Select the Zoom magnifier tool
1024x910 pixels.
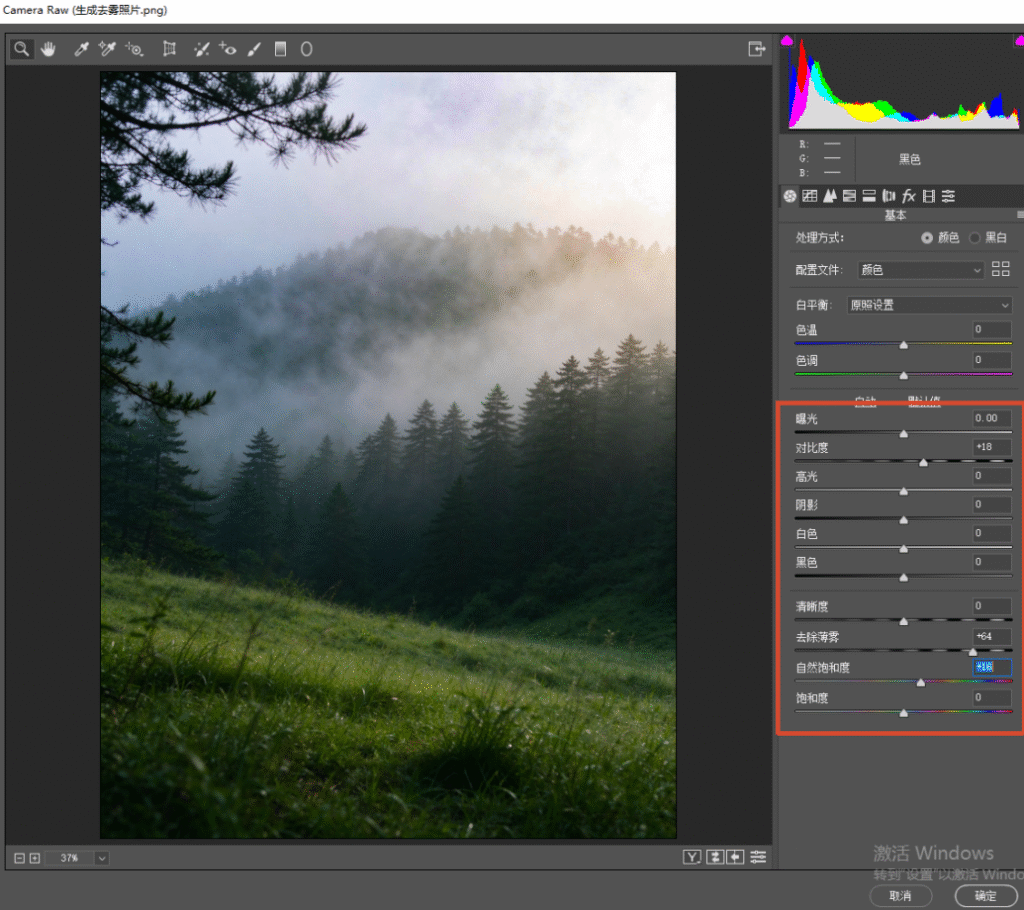pyautogui.click(x=22, y=49)
